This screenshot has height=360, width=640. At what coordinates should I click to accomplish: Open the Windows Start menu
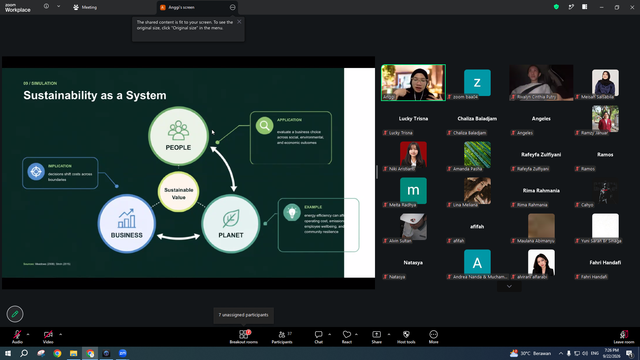[8, 353]
